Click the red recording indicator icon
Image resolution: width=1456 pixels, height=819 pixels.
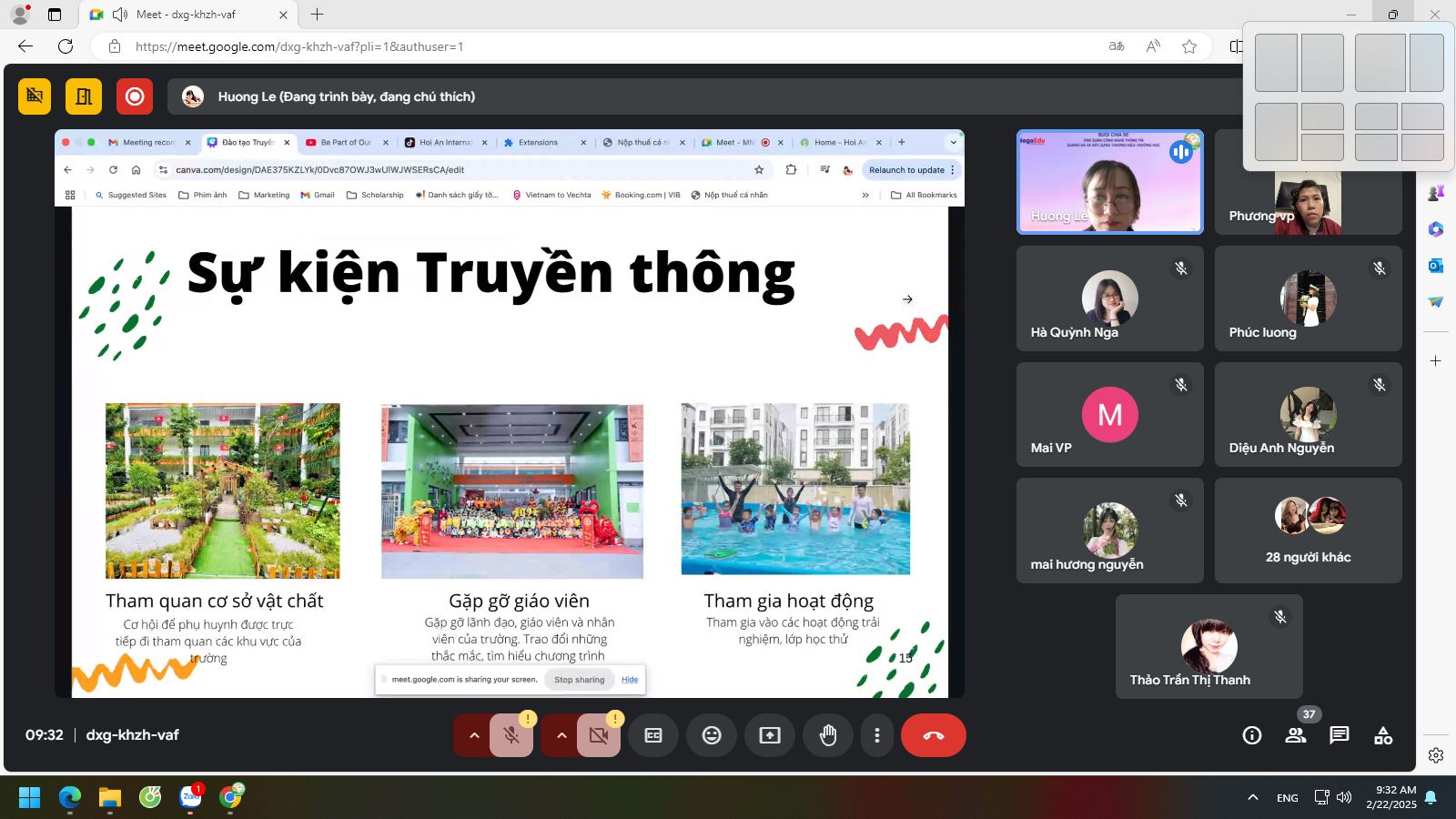135,96
